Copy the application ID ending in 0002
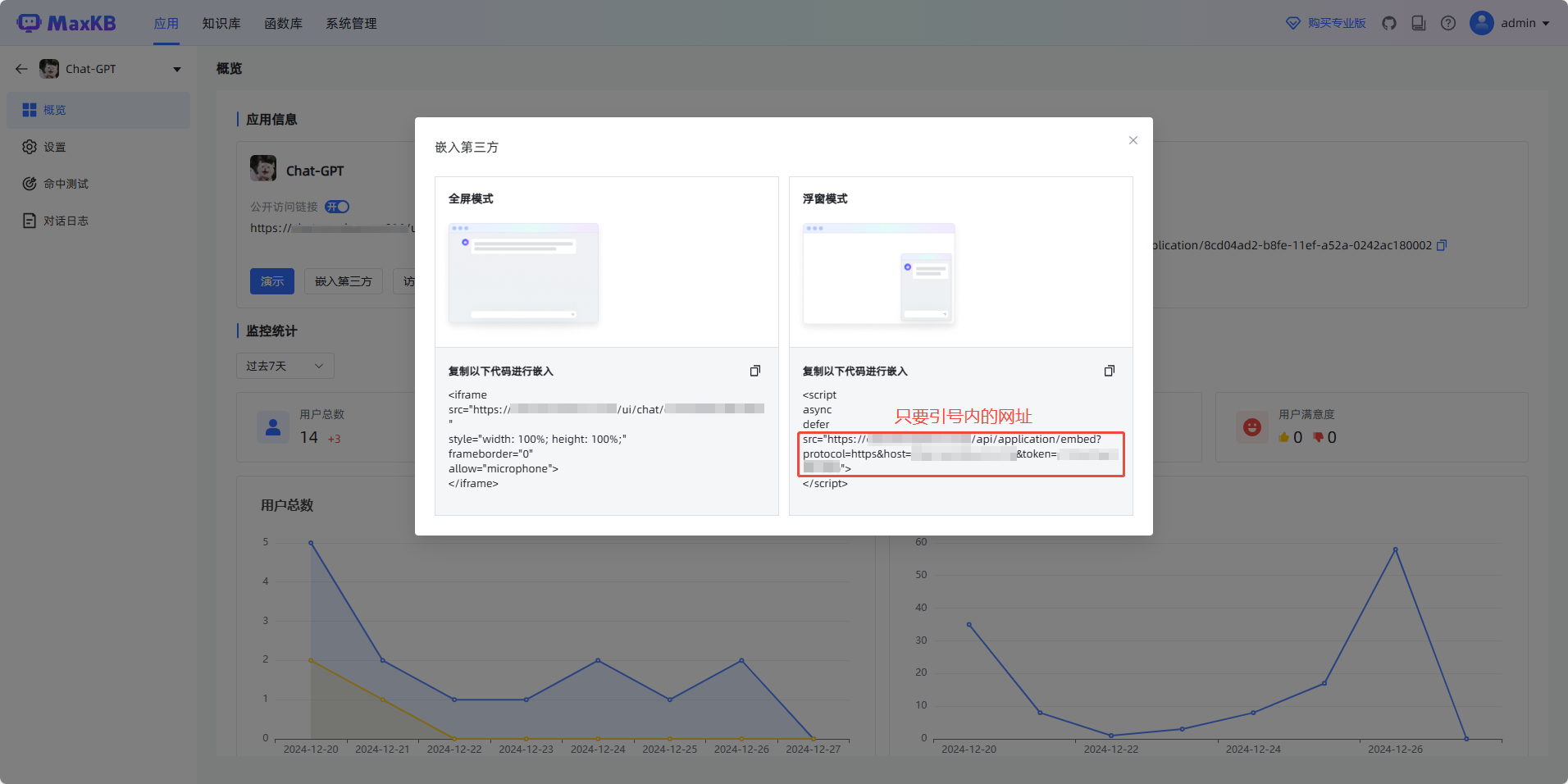Image resolution: width=1568 pixels, height=784 pixels. coord(1442,245)
